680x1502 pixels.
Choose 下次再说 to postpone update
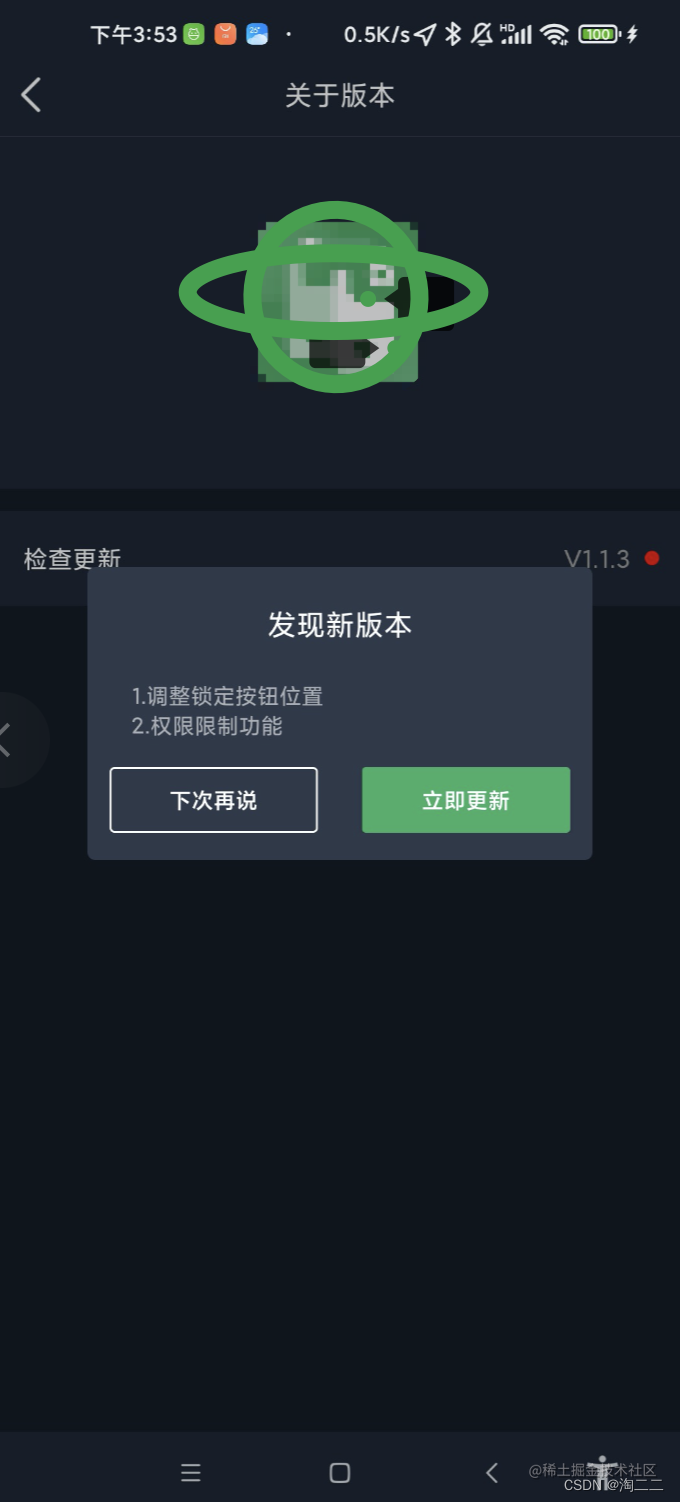[214, 800]
